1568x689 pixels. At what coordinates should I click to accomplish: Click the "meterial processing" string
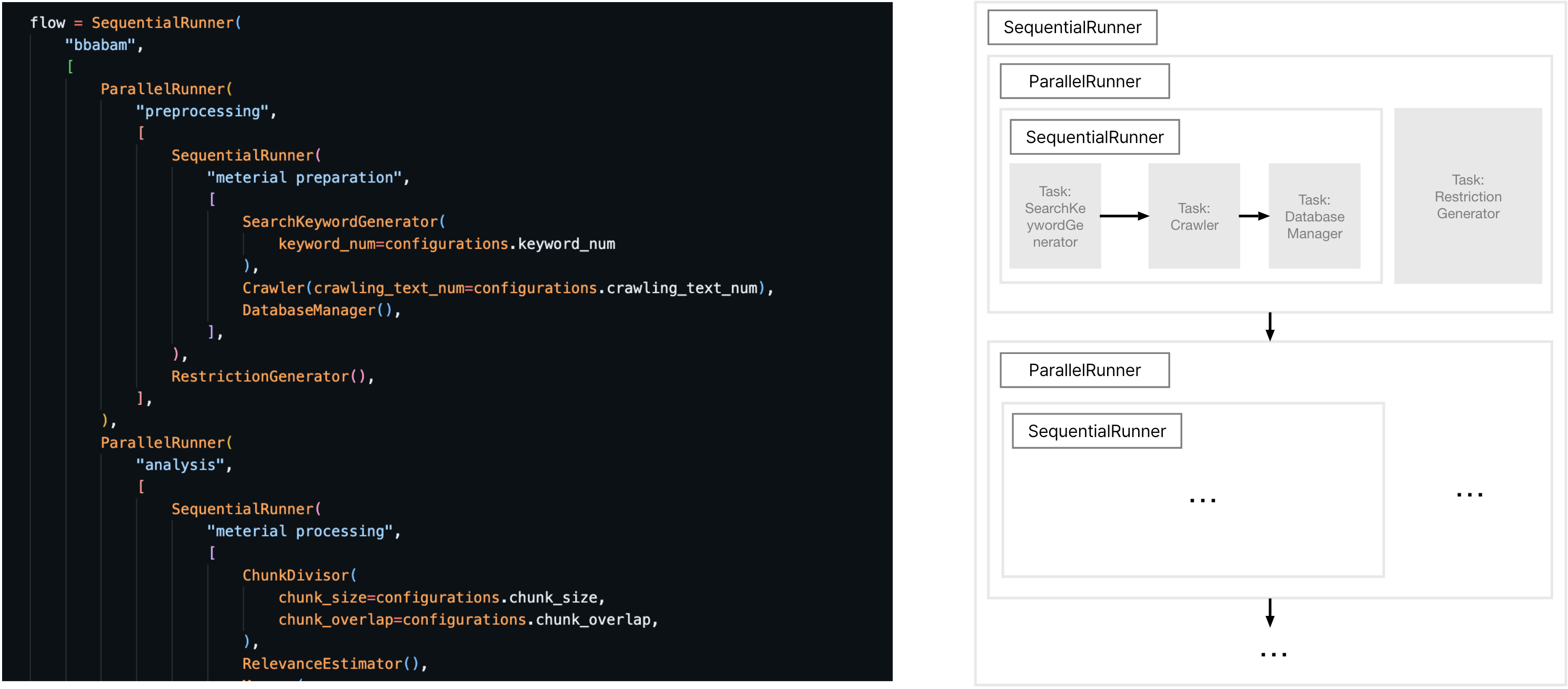[x=300, y=531]
